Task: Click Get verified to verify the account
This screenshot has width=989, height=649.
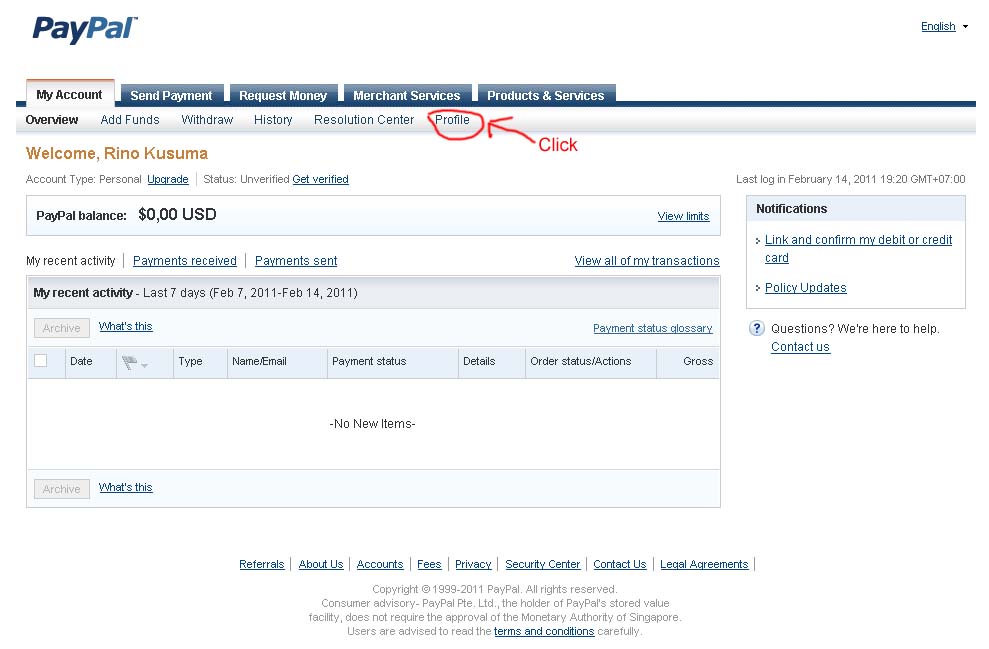Action: click(x=320, y=179)
